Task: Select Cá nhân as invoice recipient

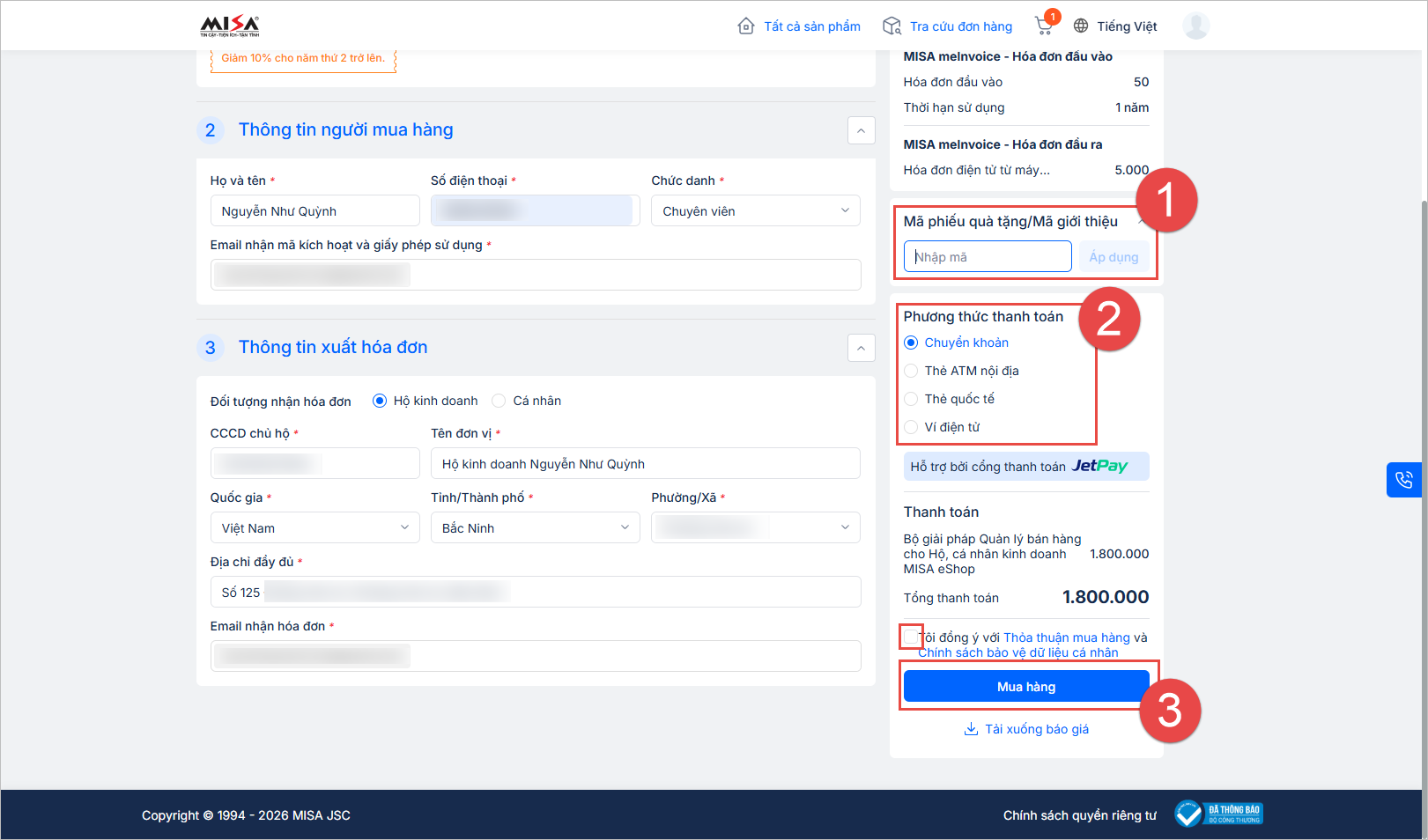Action: click(x=499, y=401)
